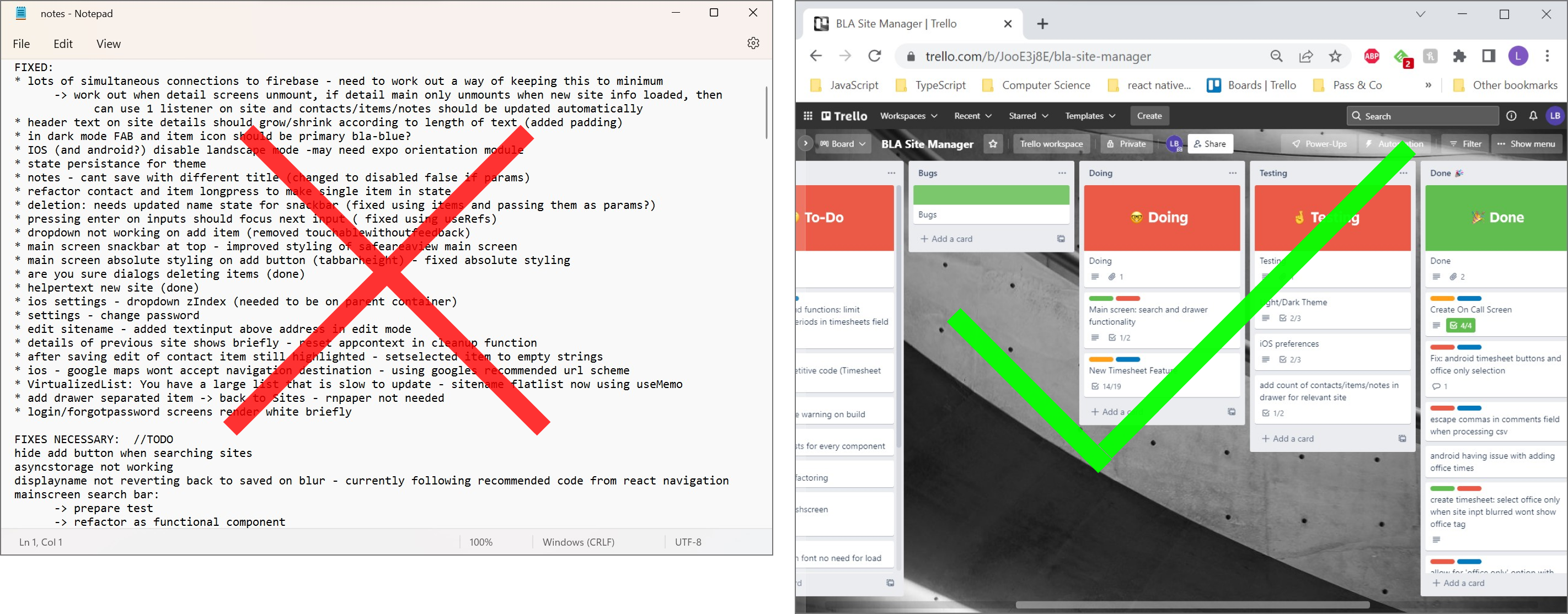
Task: Click UTF-8 encoding status in Notepad
Action: [x=688, y=542]
